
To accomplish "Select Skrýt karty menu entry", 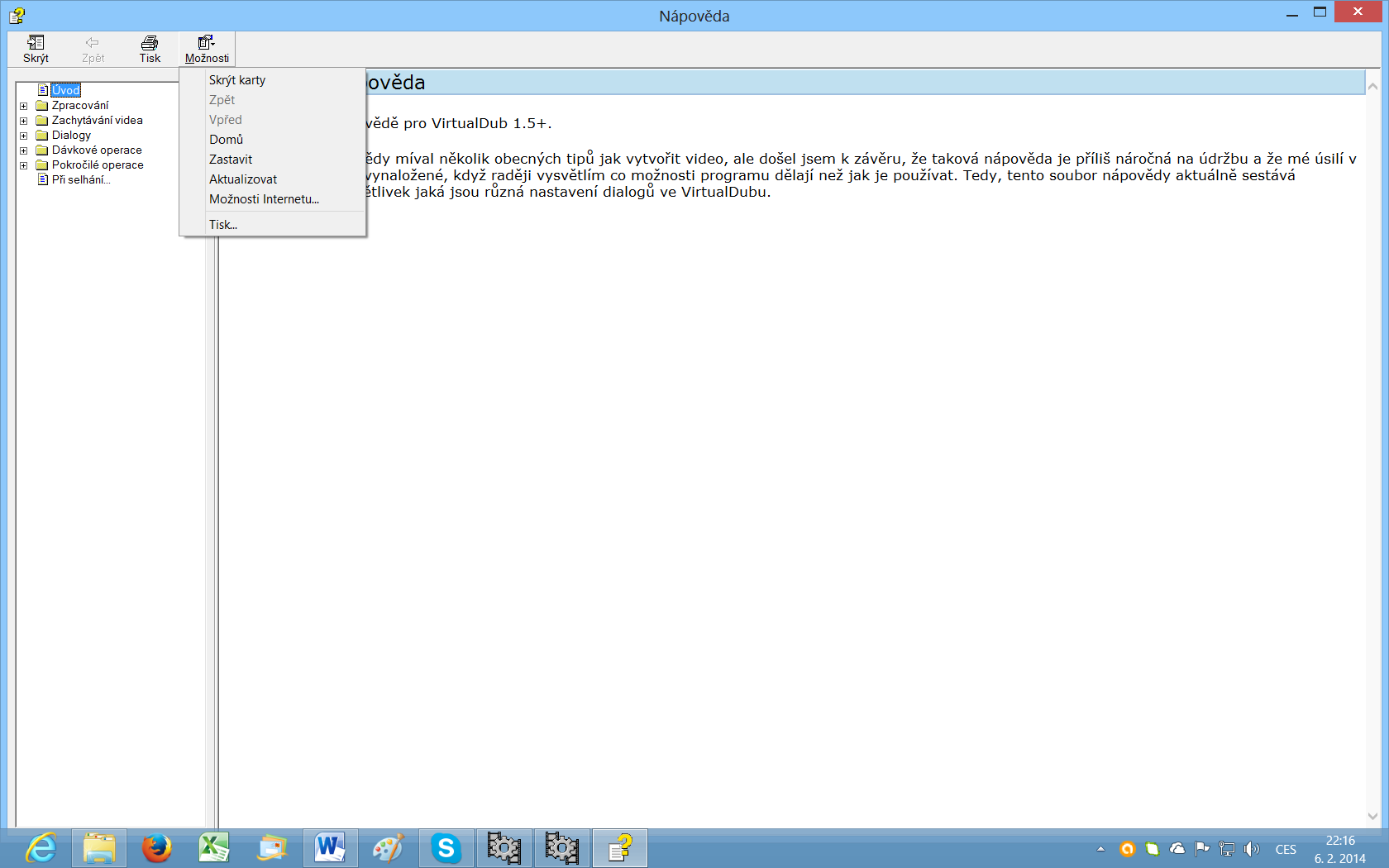I will click(237, 80).
